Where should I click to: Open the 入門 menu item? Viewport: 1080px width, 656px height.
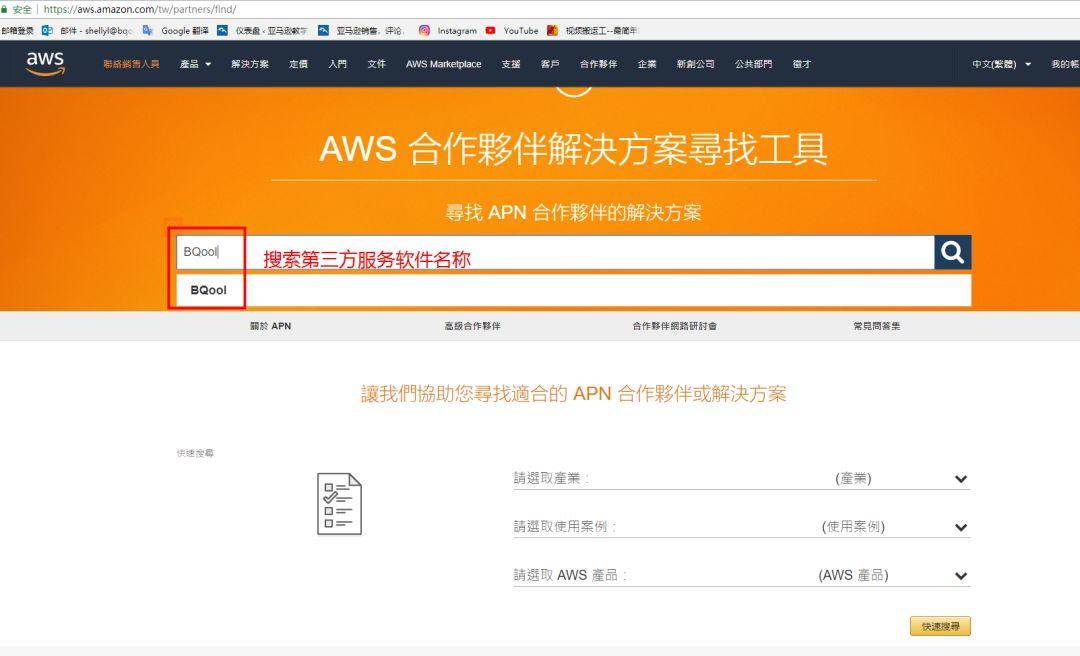point(338,64)
